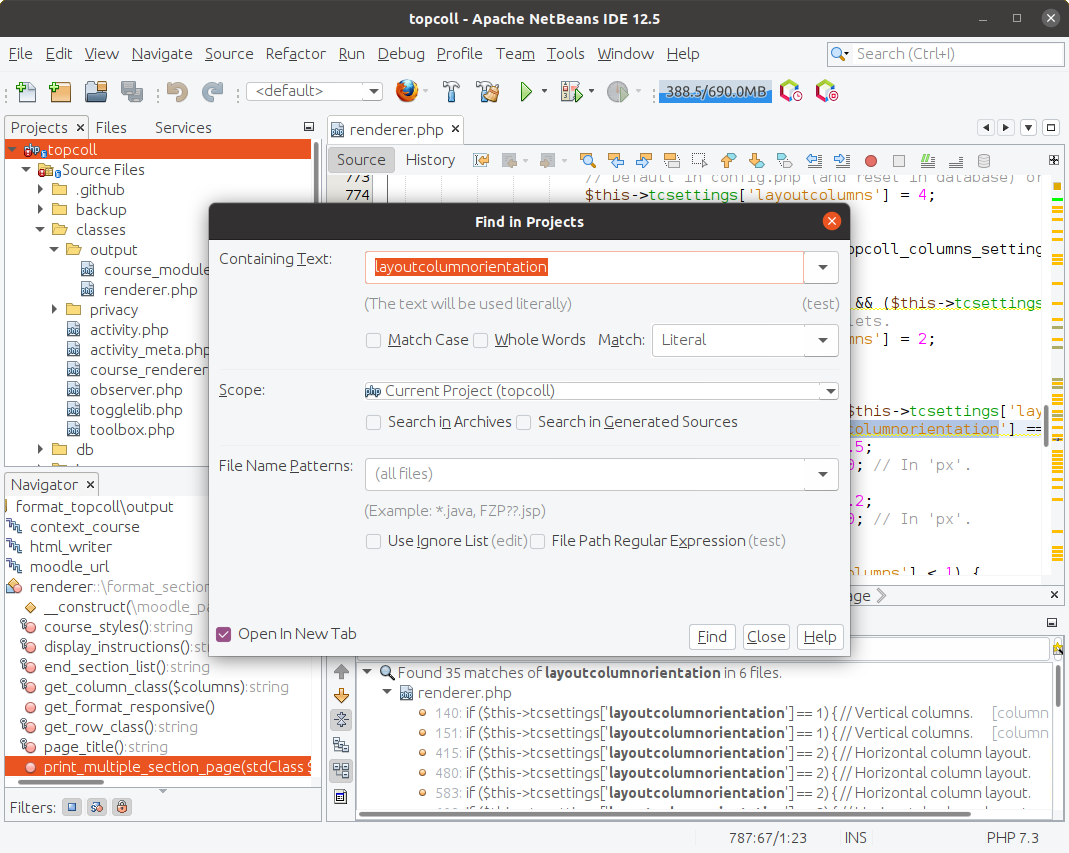The height and width of the screenshot is (853, 1069).
Task: Click the Debug Project icon
Action: (571, 91)
